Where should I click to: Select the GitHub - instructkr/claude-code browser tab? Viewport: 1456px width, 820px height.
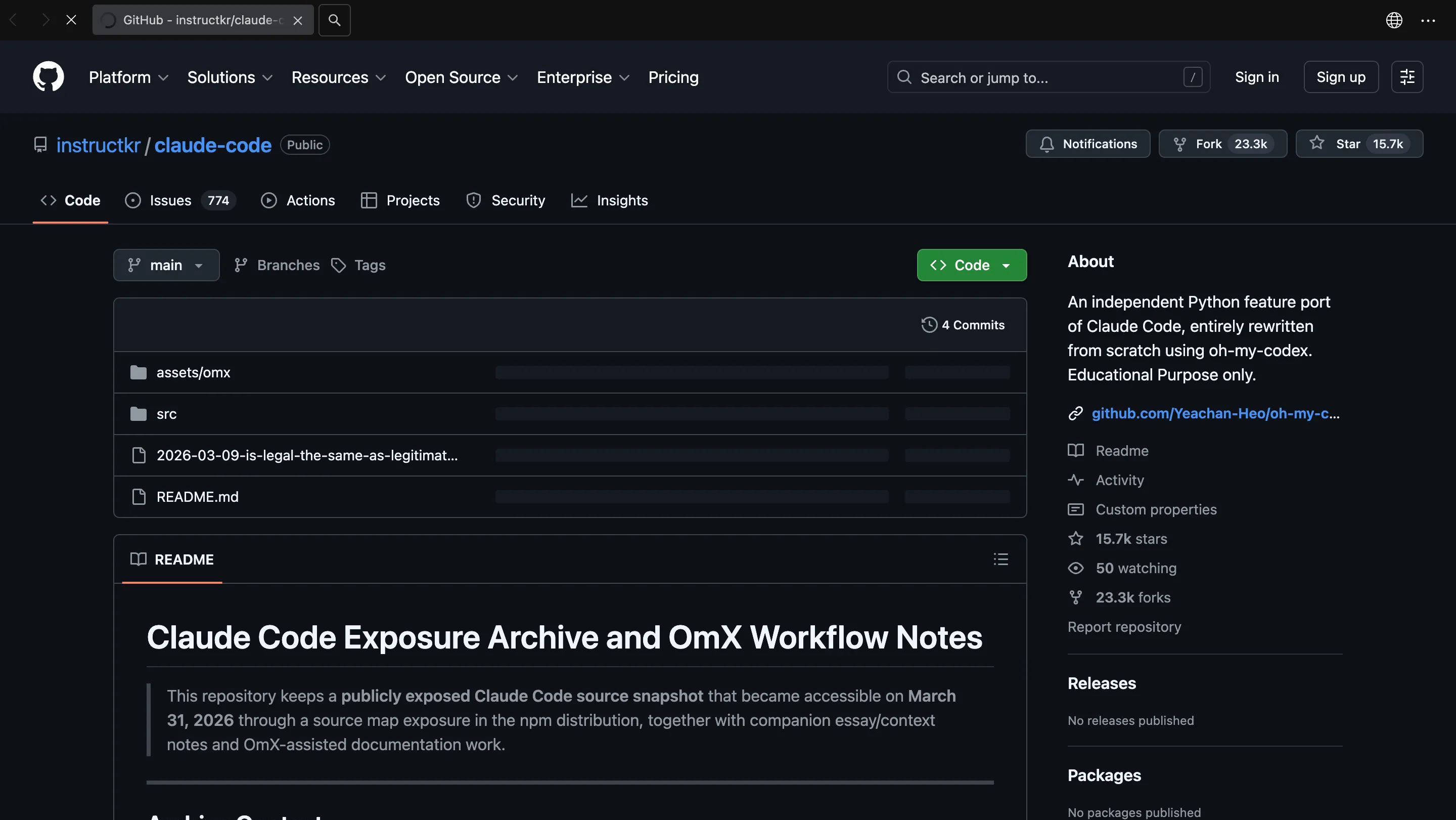pos(203,20)
